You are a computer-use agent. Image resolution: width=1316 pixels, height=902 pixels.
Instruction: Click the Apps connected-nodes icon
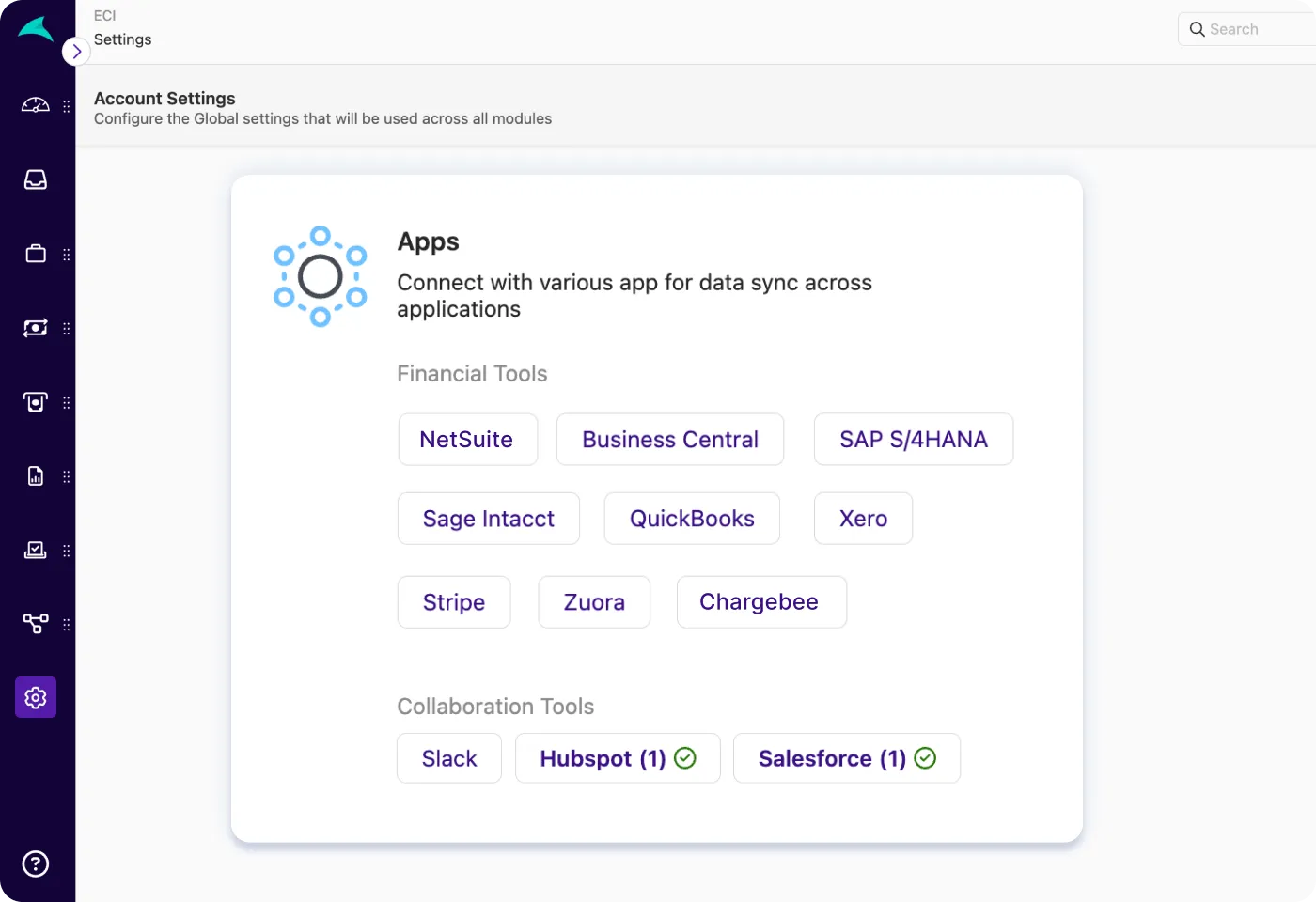pos(320,276)
